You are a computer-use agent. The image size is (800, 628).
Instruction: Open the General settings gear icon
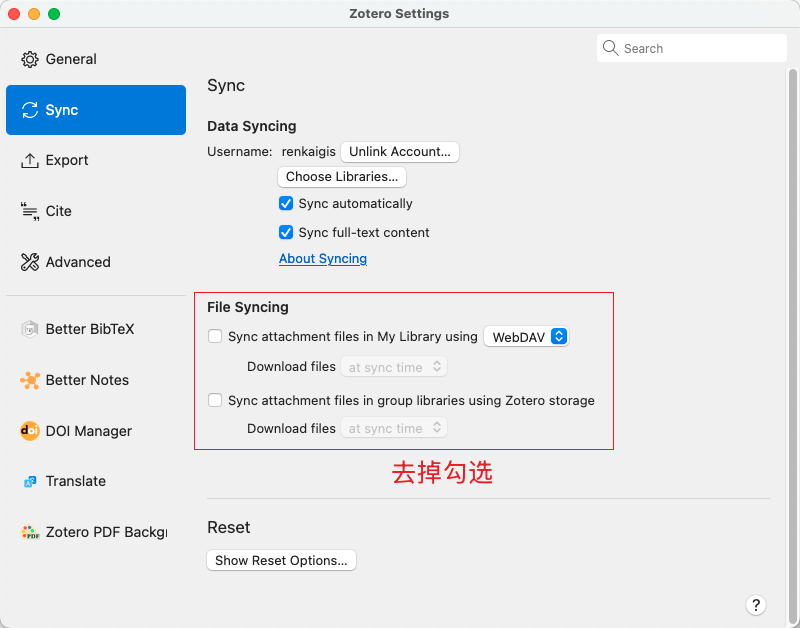pyautogui.click(x=30, y=59)
